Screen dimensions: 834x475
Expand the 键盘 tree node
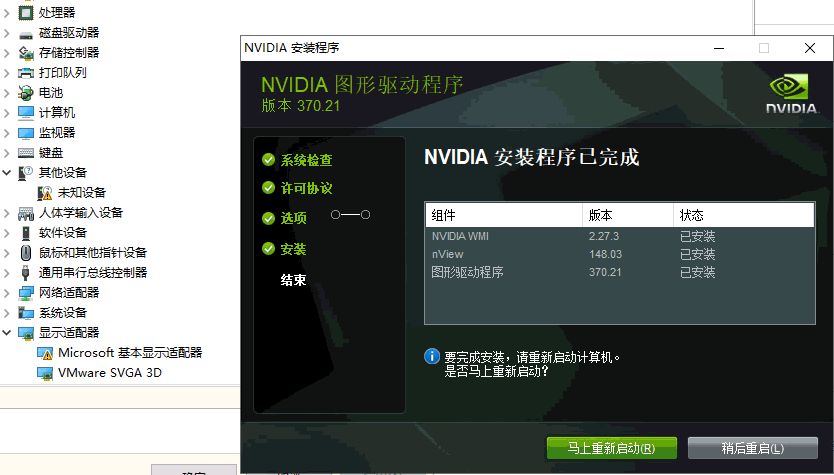point(7,153)
